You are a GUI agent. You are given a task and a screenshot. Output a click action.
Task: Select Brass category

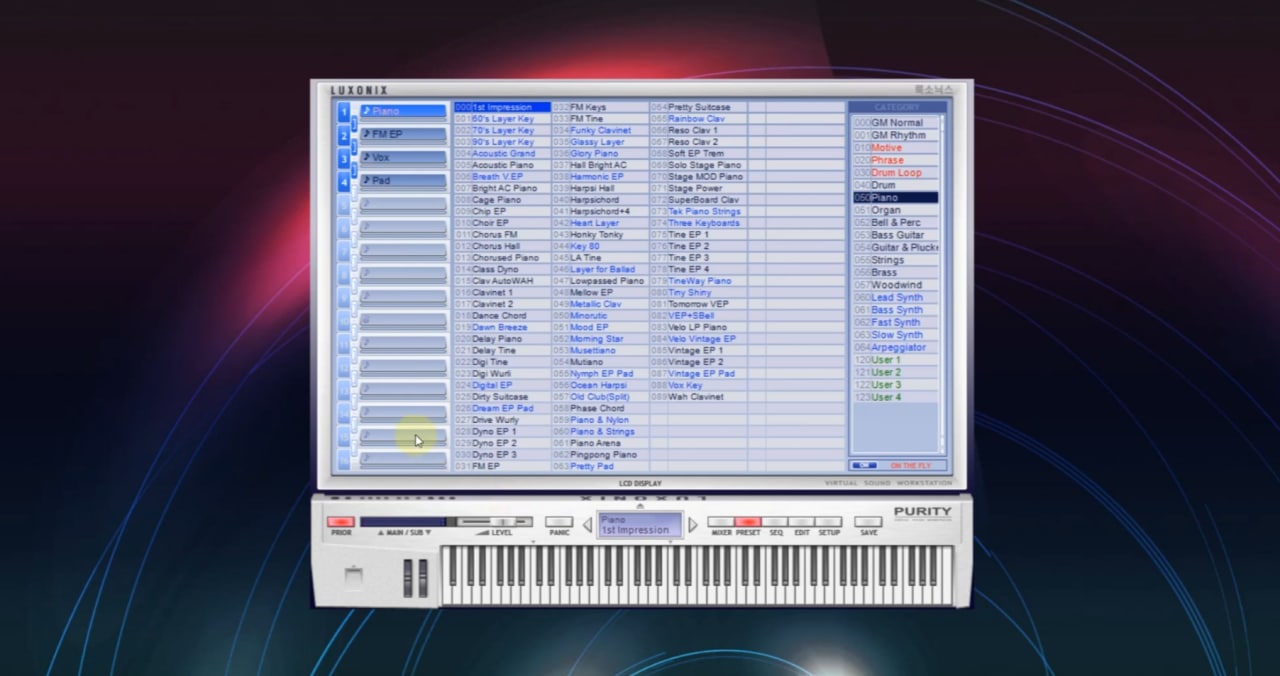coord(895,272)
